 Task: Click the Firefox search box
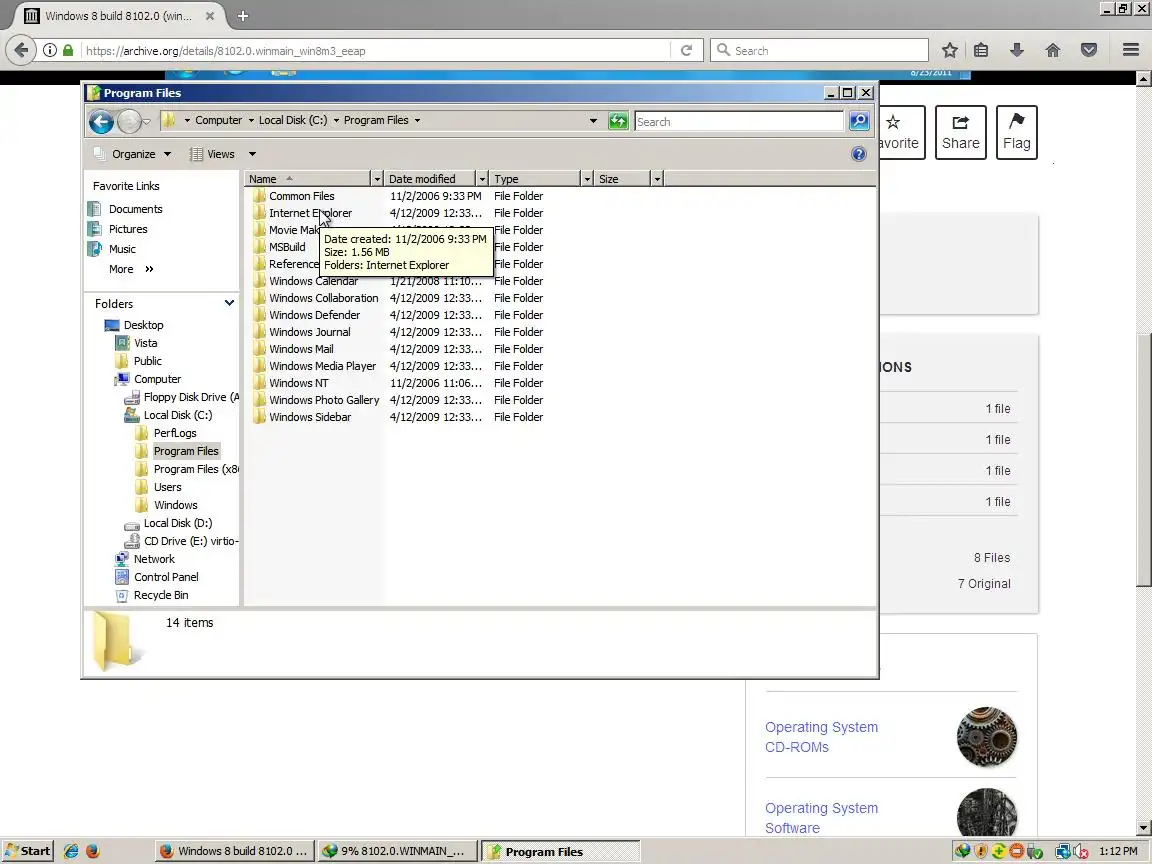(x=819, y=50)
